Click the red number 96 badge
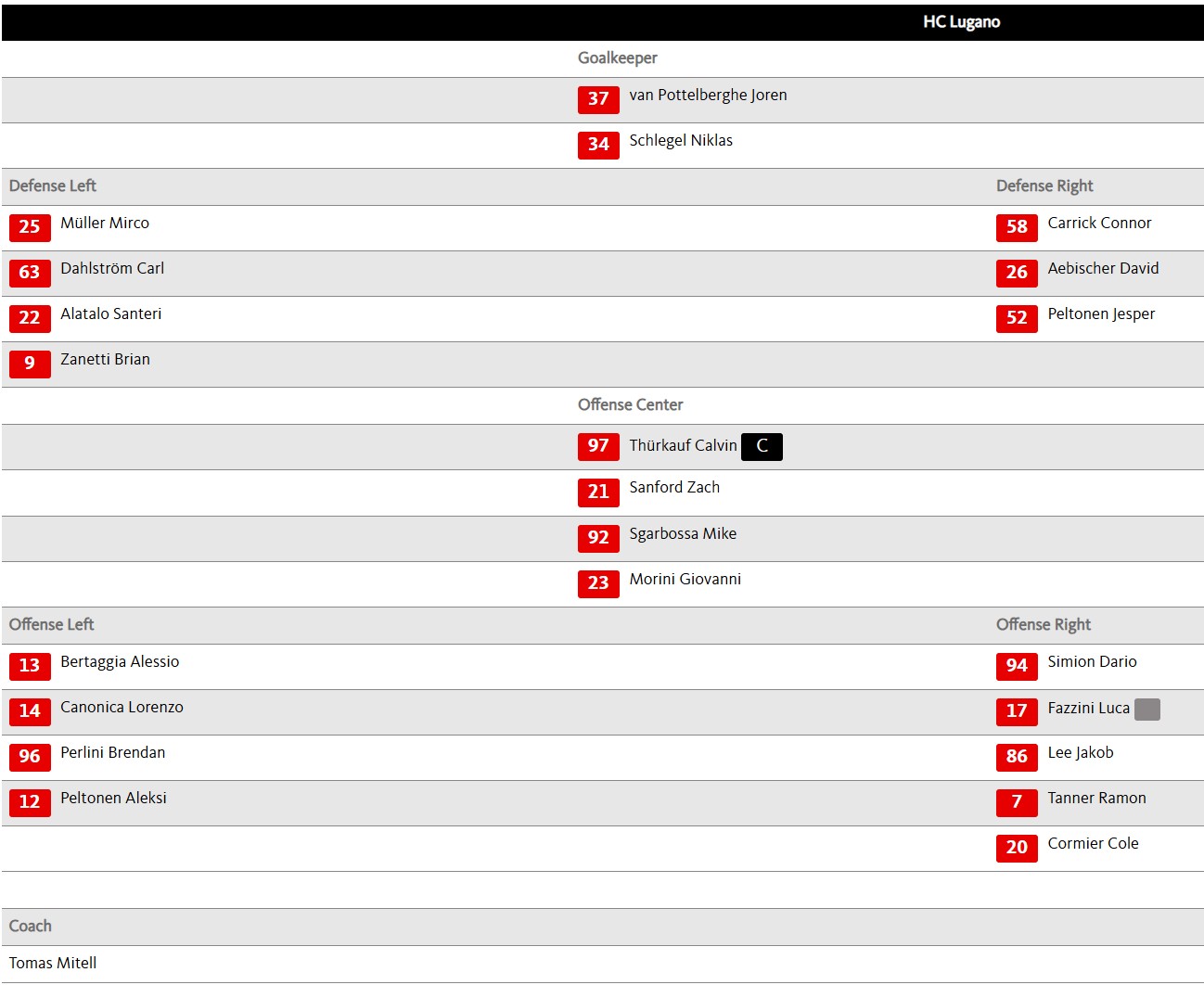Image resolution: width=1204 pixels, height=985 pixels. click(30, 757)
